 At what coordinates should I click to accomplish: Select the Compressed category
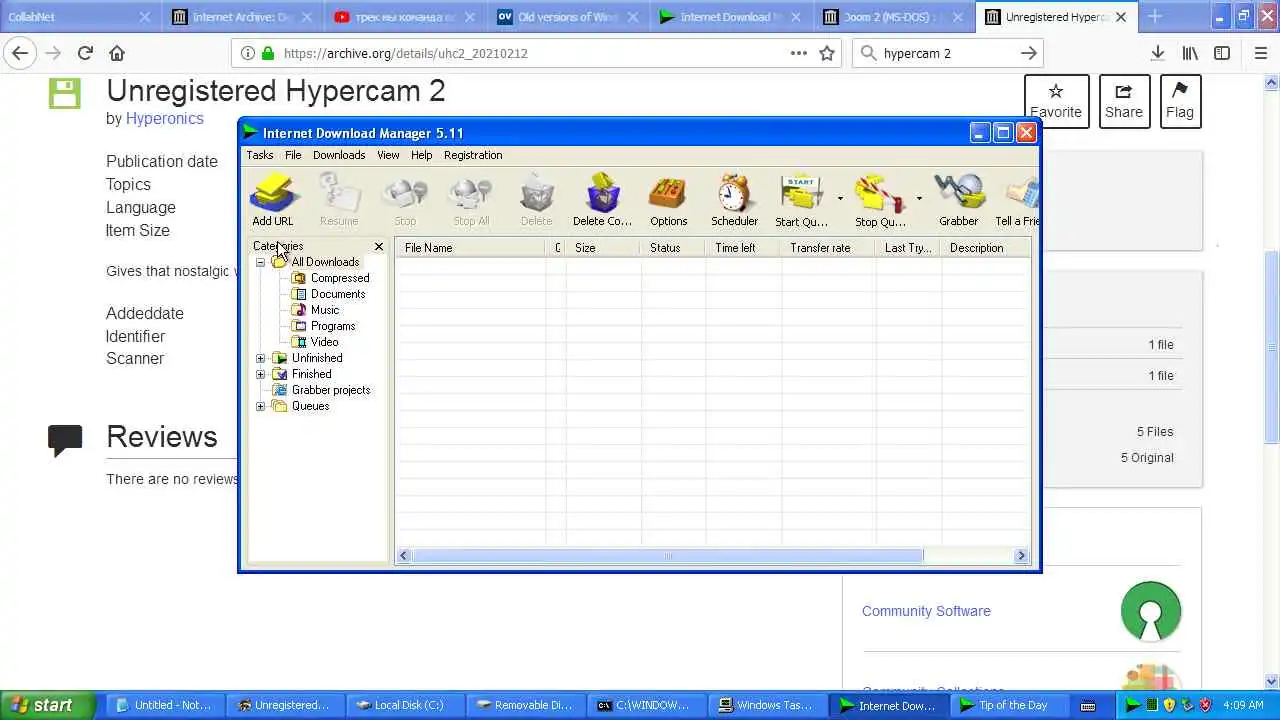340,278
